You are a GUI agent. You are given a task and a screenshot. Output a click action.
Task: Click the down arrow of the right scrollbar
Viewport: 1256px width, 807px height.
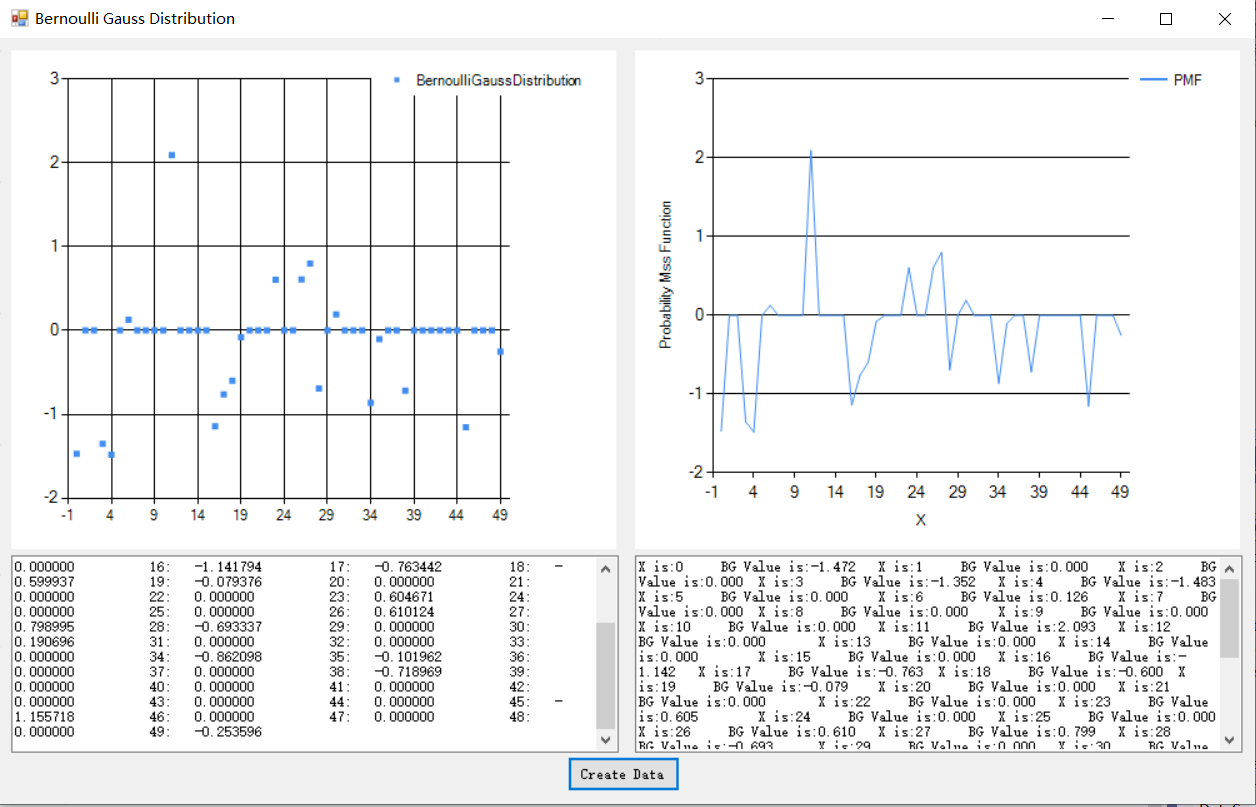(1228, 740)
